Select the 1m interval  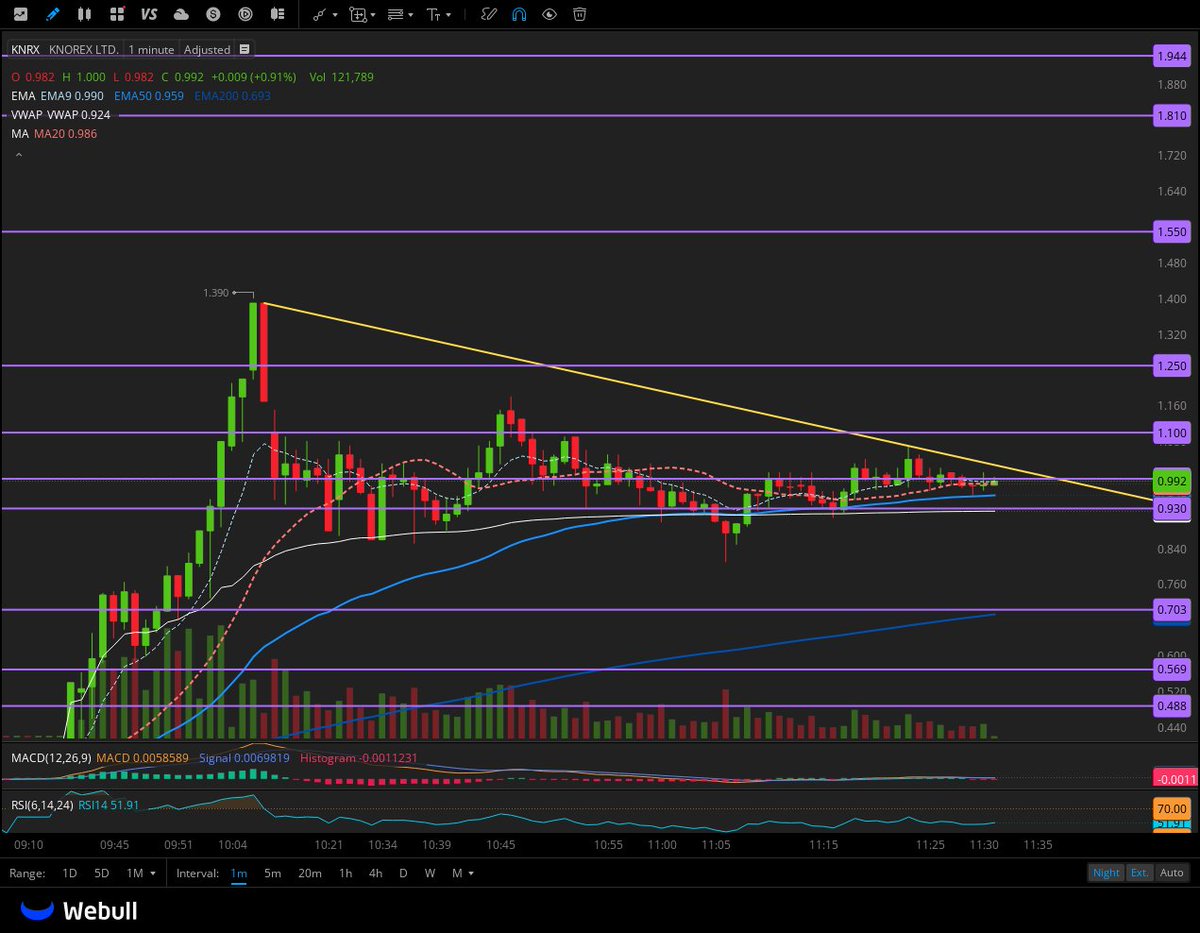coord(239,873)
